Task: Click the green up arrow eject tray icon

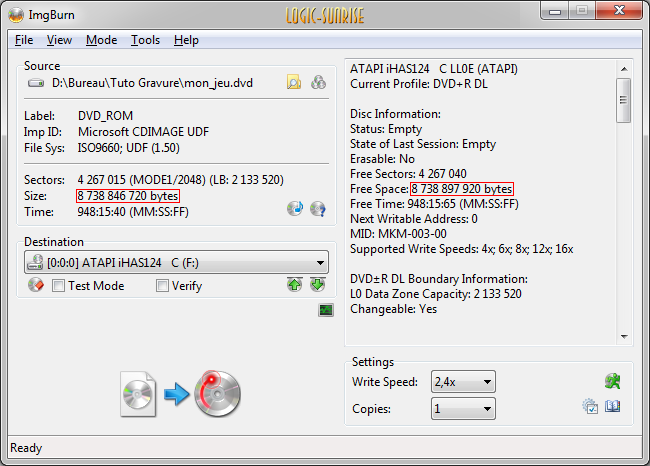Action: [x=294, y=284]
